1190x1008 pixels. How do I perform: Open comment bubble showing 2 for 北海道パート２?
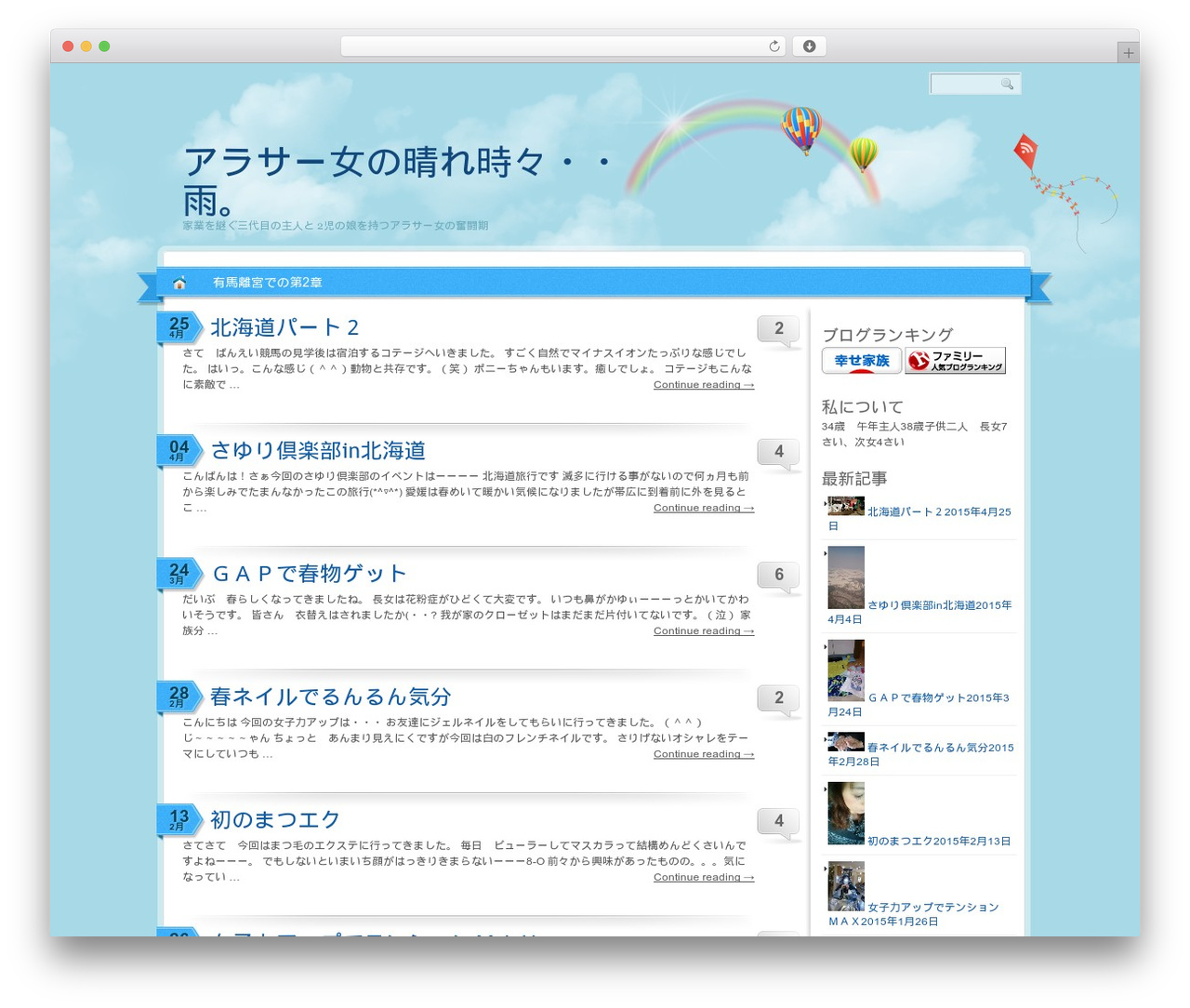click(x=779, y=329)
